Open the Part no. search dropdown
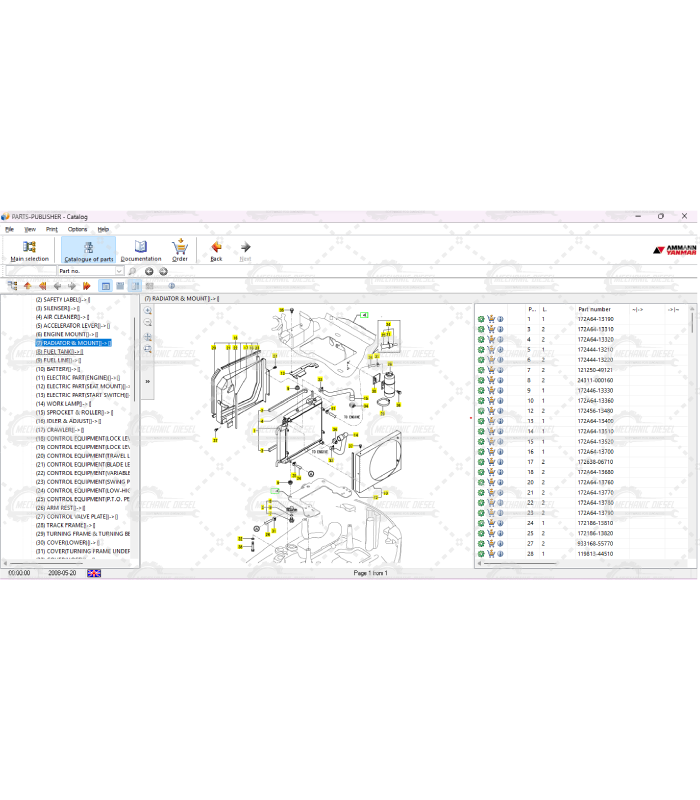This screenshot has height=800, width=700. tap(119, 271)
